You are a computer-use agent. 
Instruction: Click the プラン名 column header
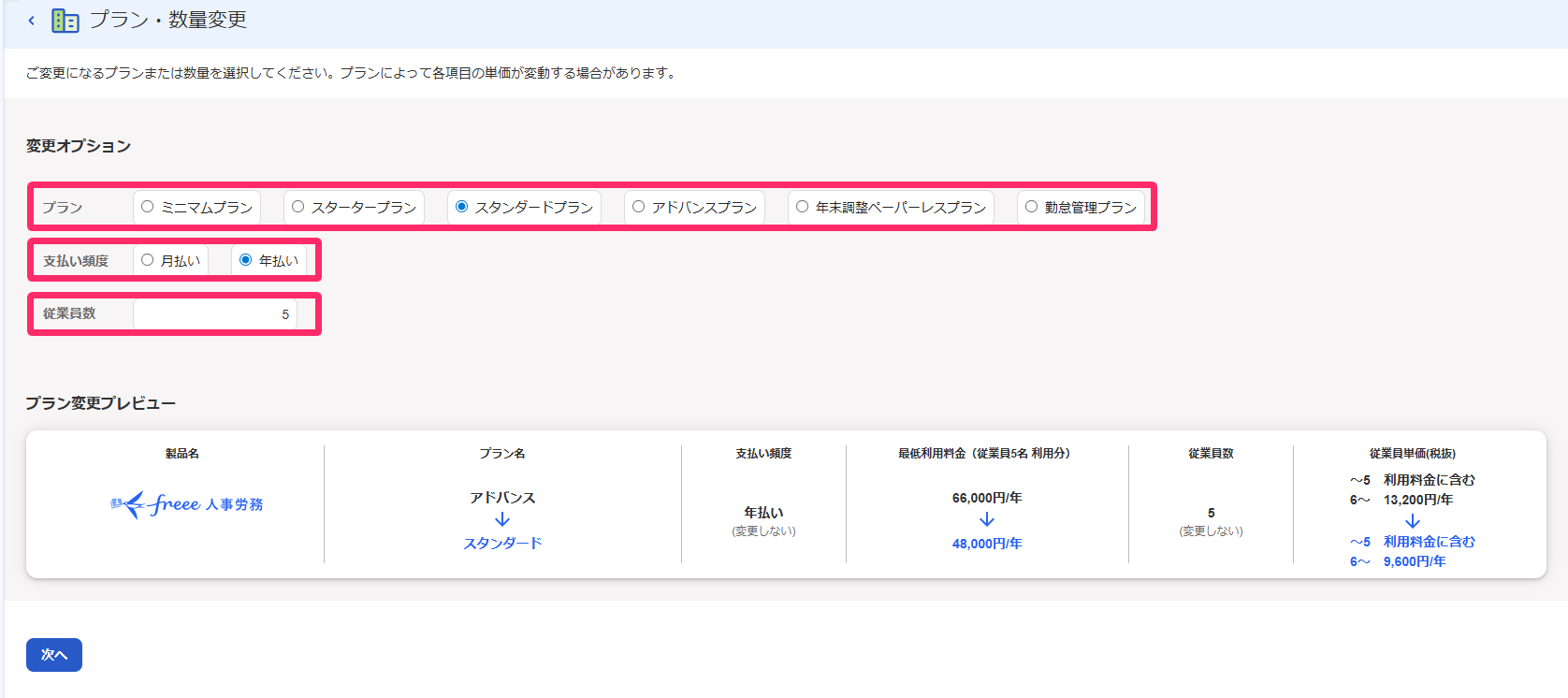point(502,454)
